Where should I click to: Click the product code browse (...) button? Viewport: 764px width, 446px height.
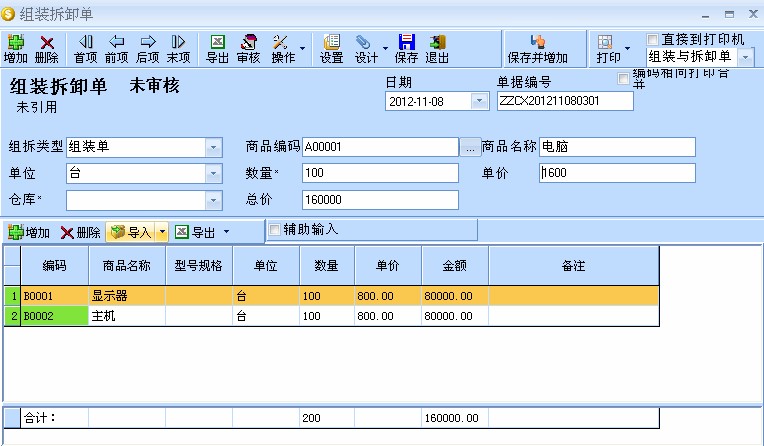click(470, 147)
